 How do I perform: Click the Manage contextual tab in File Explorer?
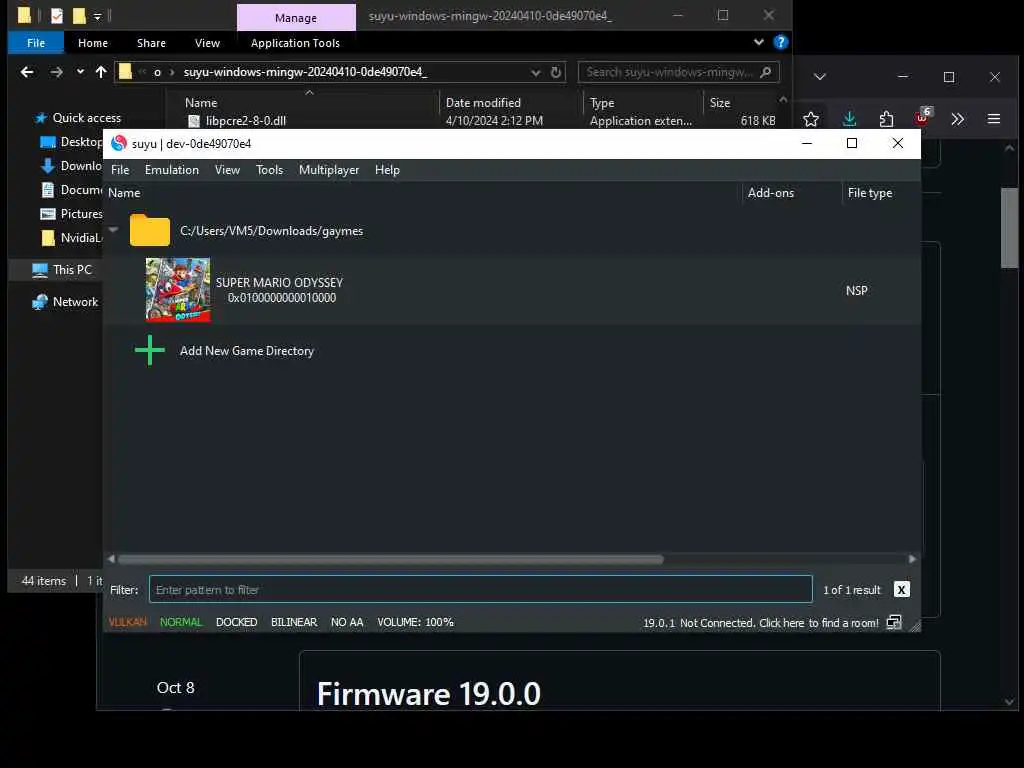tap(296, 18)
